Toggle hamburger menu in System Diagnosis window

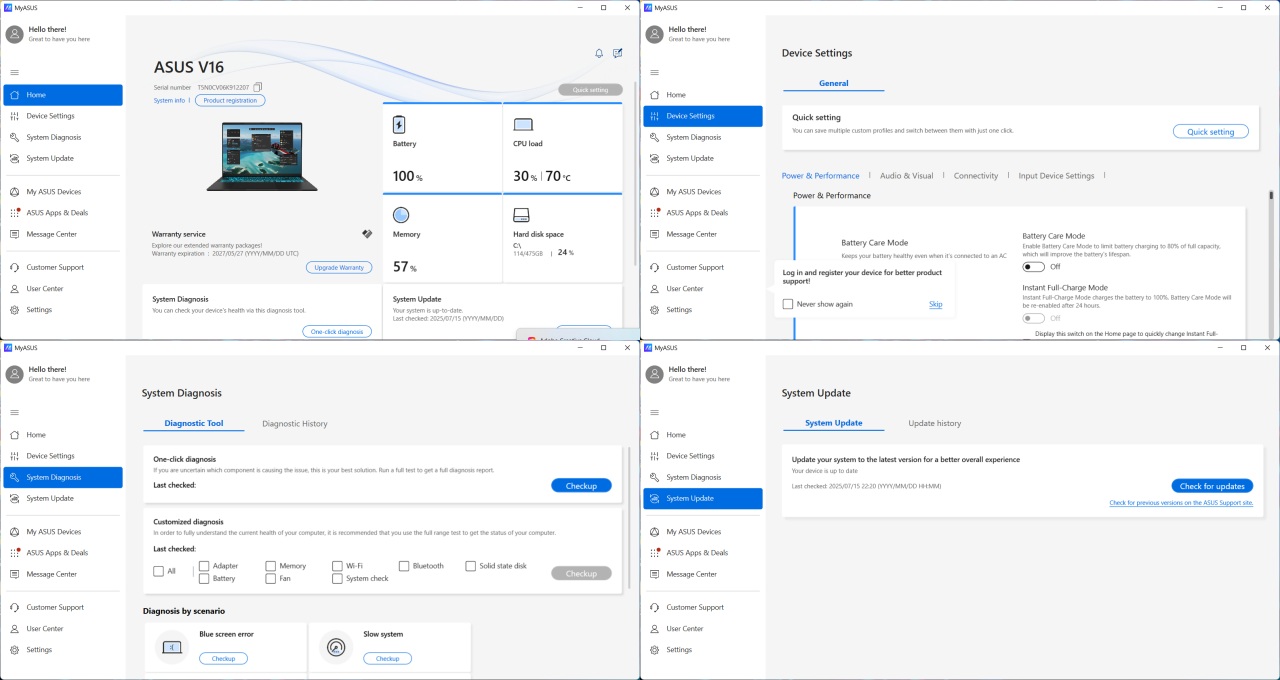click(14, 412)
